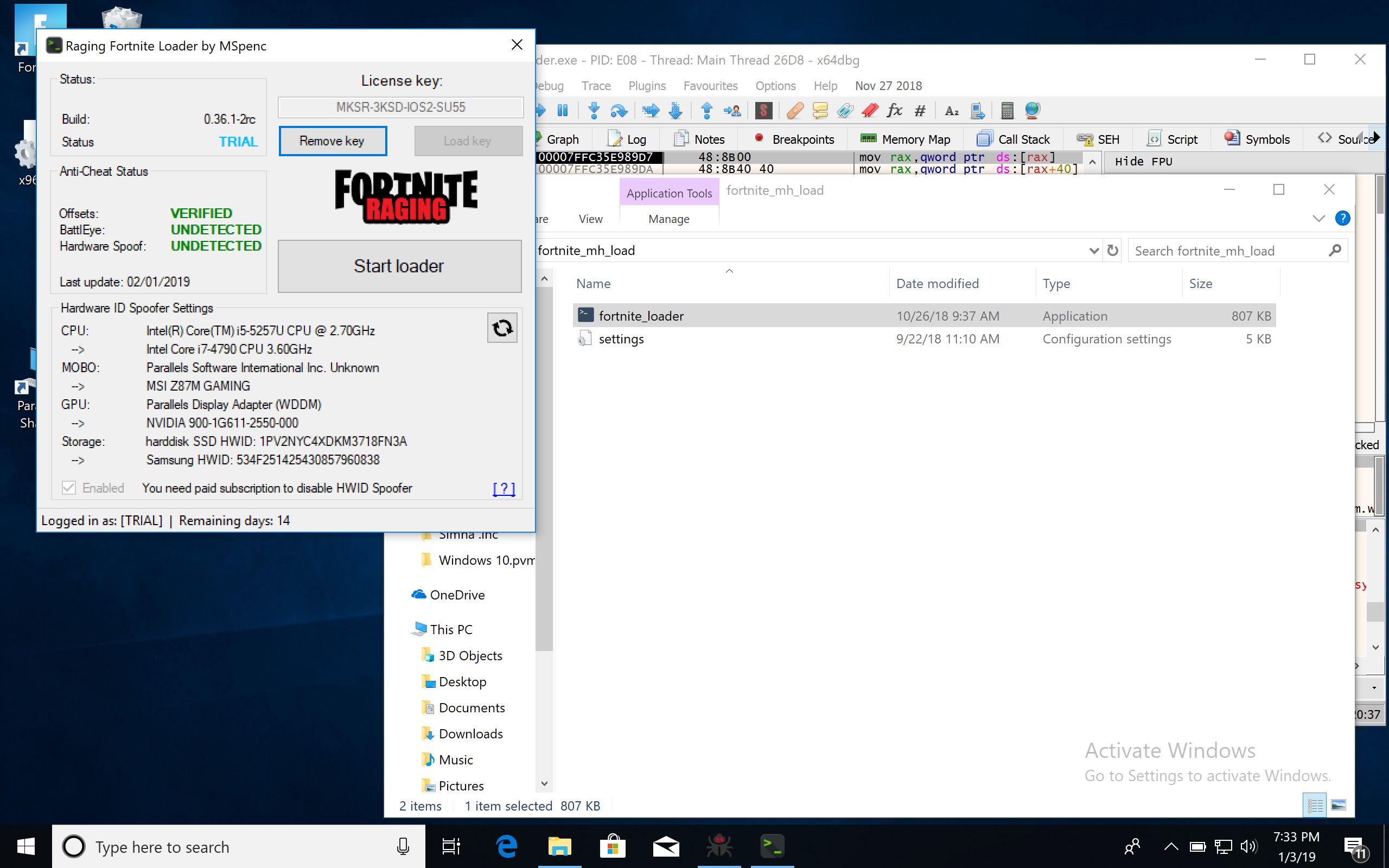Switch to the Memory Map tab
Viewport: 1389px width, 868px height.
click(x=906, y=139)
